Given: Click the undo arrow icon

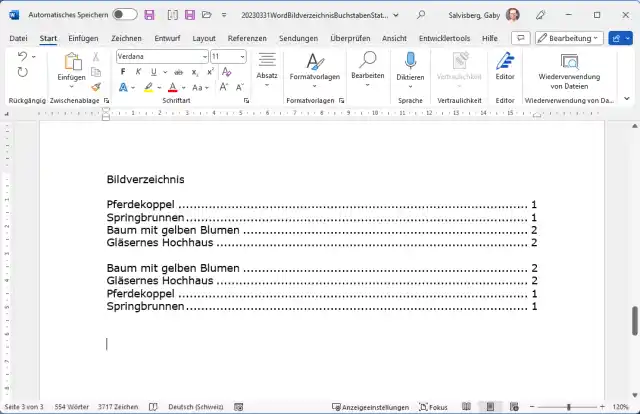Looking at the screenshot, I should click(23, 57).
